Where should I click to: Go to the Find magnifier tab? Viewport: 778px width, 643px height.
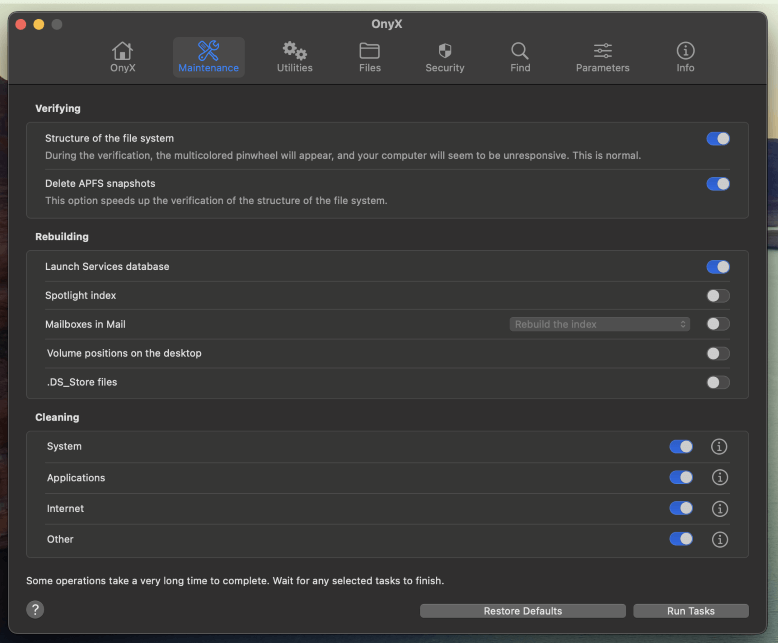[520, 57]
